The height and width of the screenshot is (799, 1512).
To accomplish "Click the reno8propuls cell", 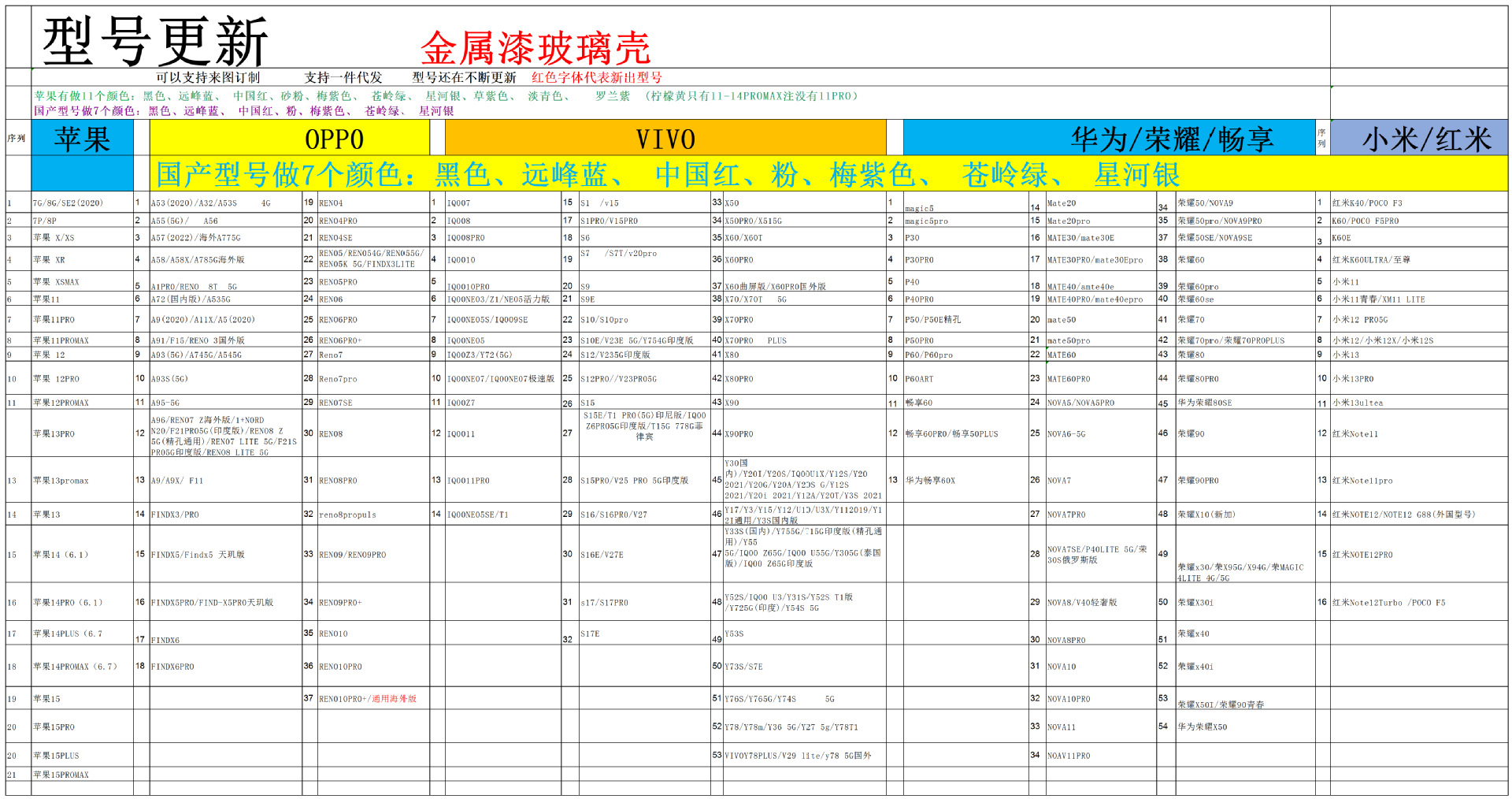I will coord(373,514).
